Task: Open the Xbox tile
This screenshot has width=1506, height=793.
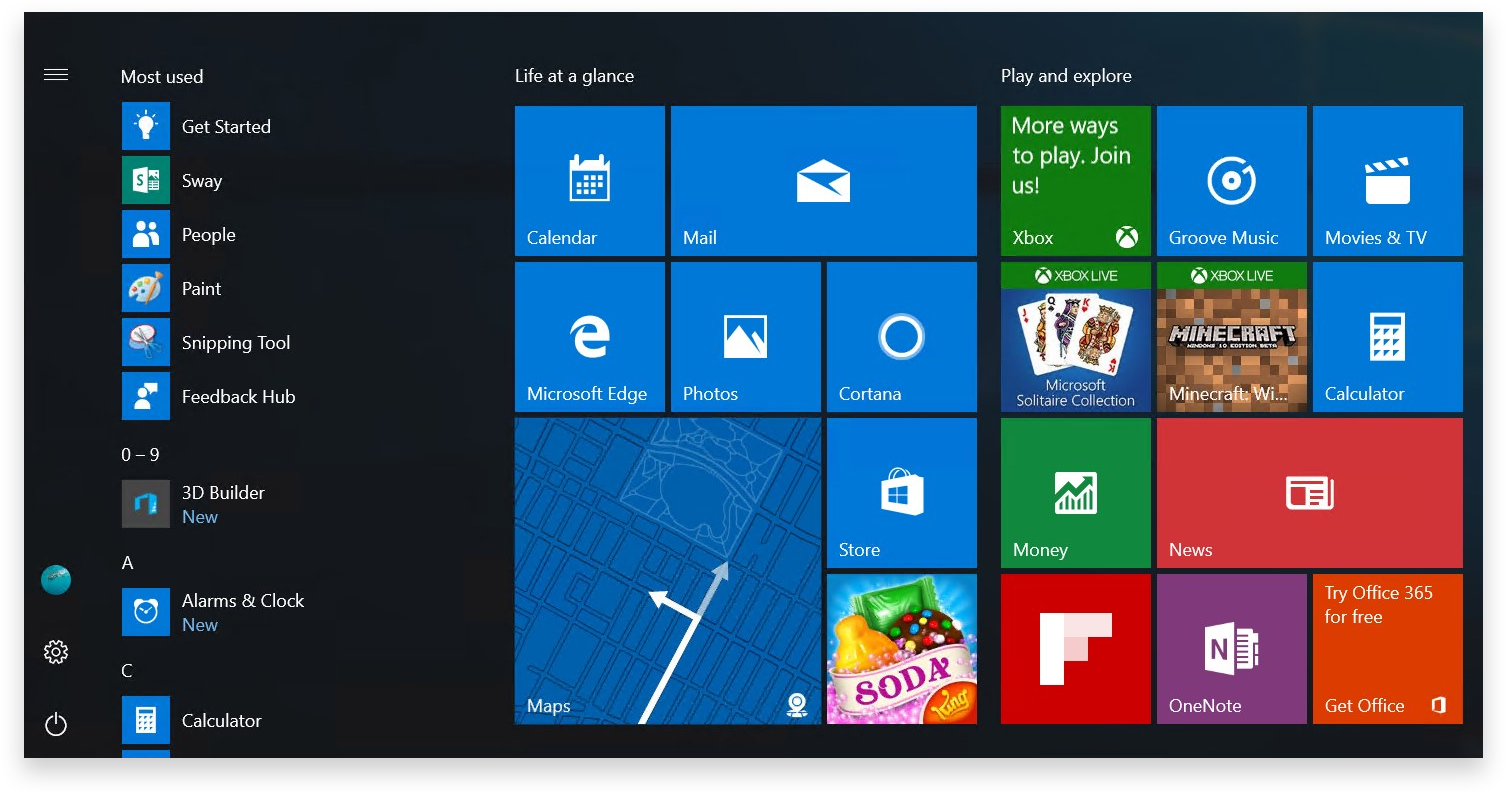Action: [x=1076, y=181]
